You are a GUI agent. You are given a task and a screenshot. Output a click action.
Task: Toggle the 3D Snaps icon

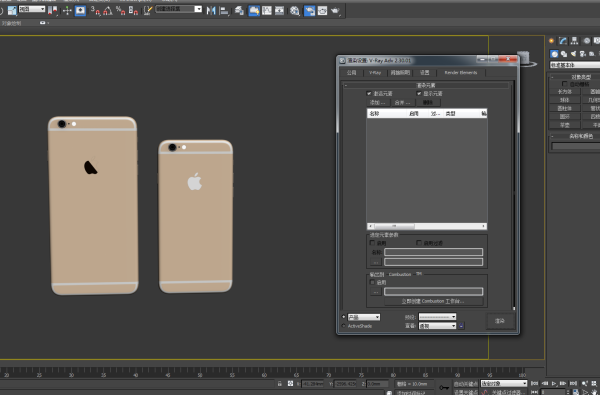pyautogui.click(x=95, y=11)
